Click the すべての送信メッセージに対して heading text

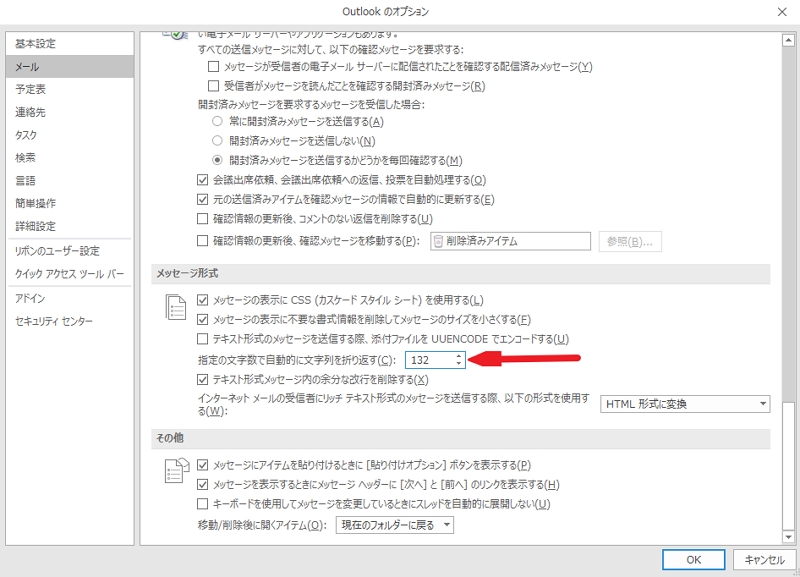tap(331, 49)
